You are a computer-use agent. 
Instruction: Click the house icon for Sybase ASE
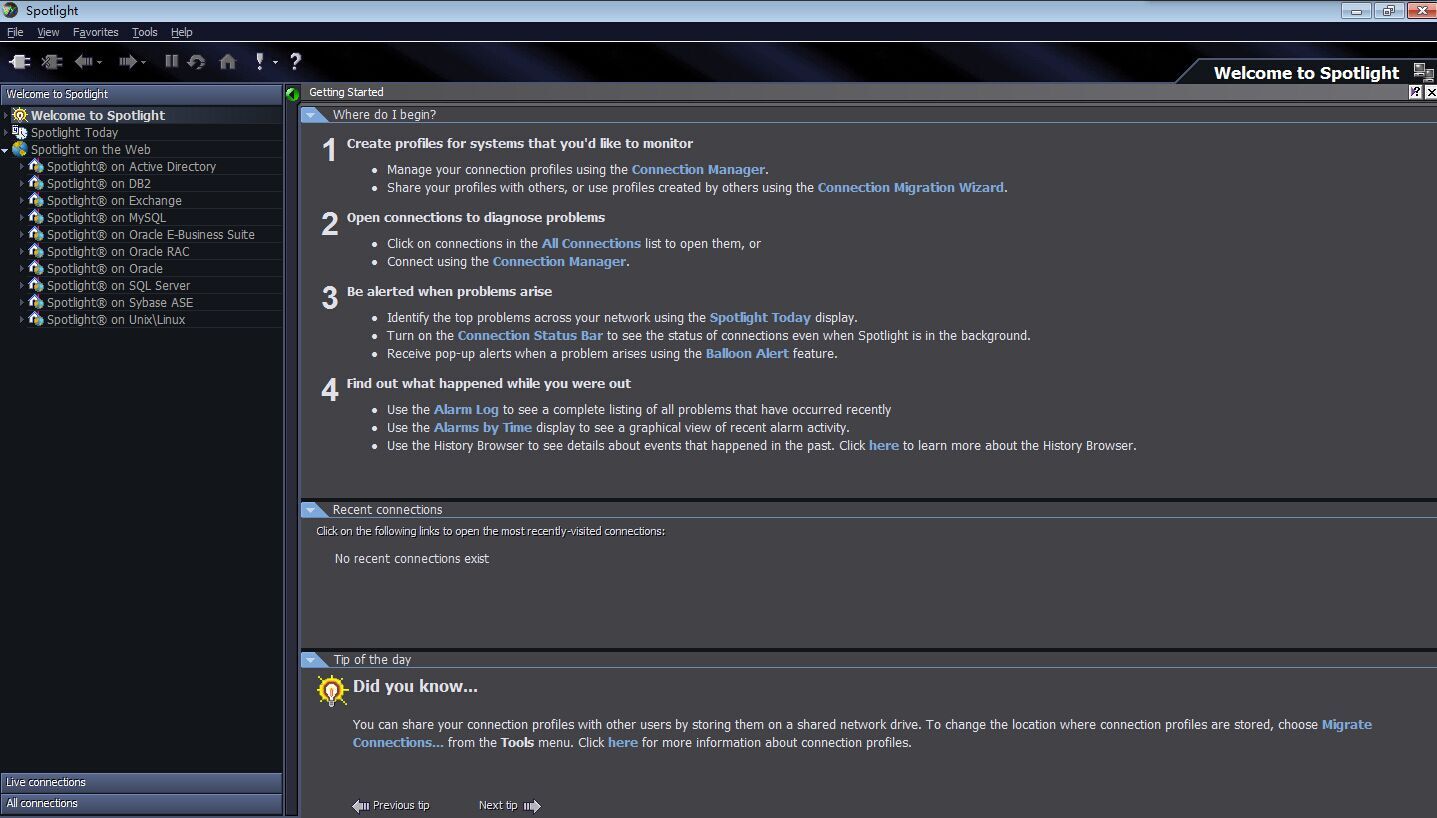tap(36, 302)
